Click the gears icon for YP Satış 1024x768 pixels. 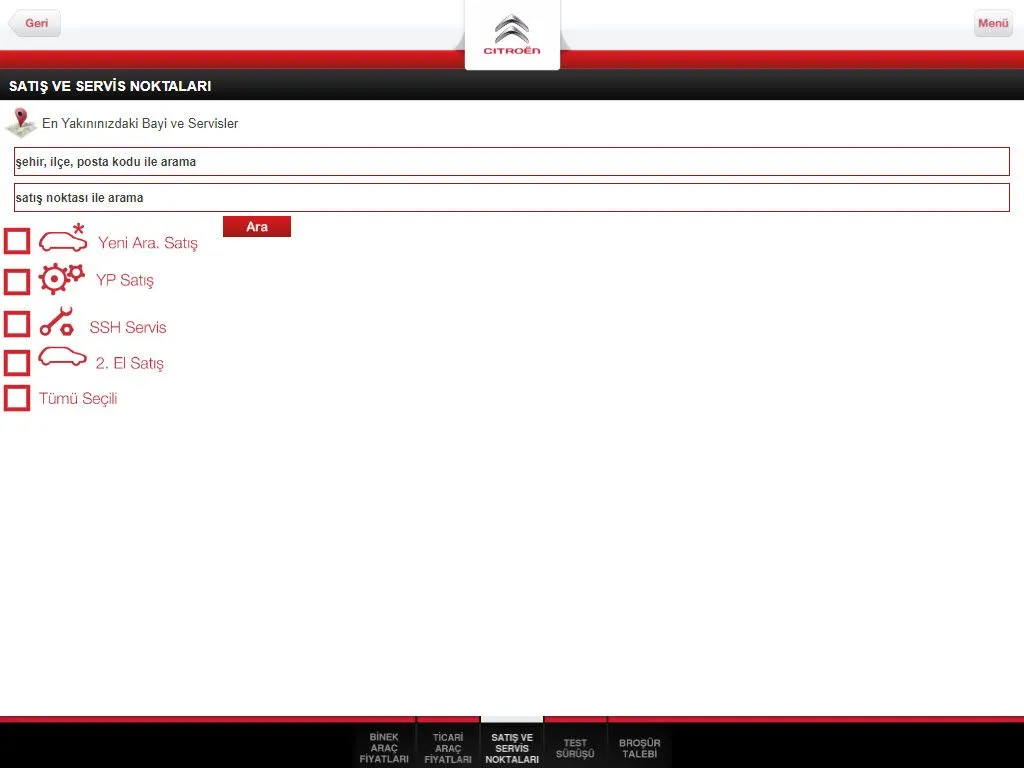click(62, 279)
